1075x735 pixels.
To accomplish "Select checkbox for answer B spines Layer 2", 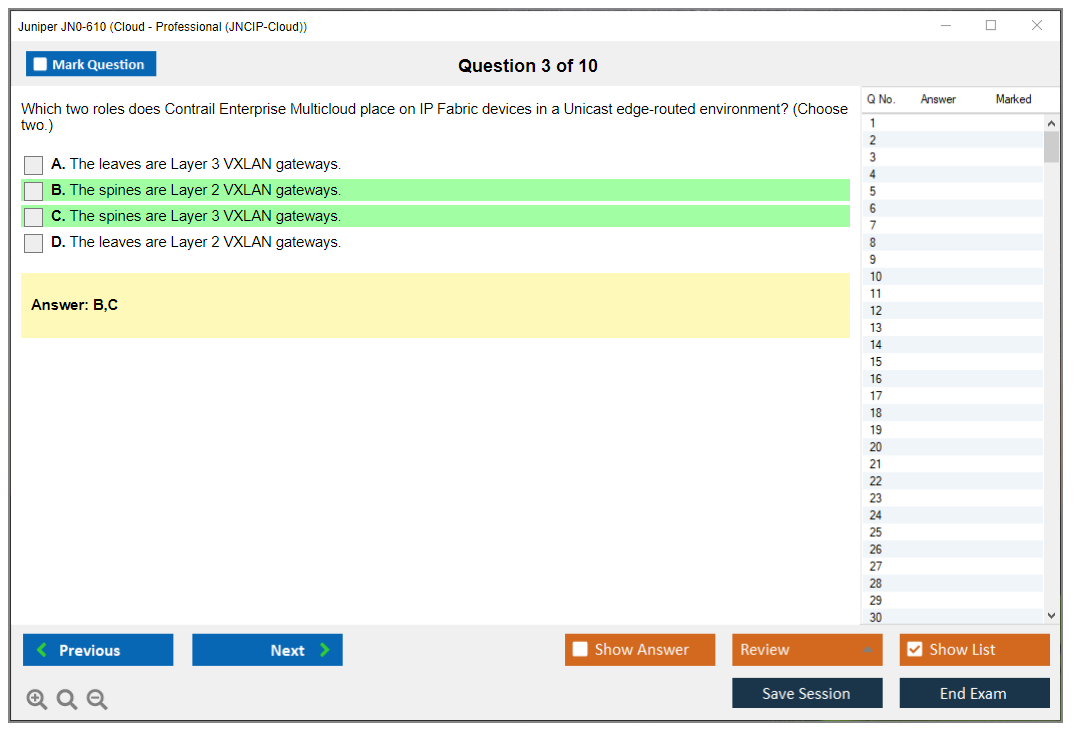I will coord(34,191).
